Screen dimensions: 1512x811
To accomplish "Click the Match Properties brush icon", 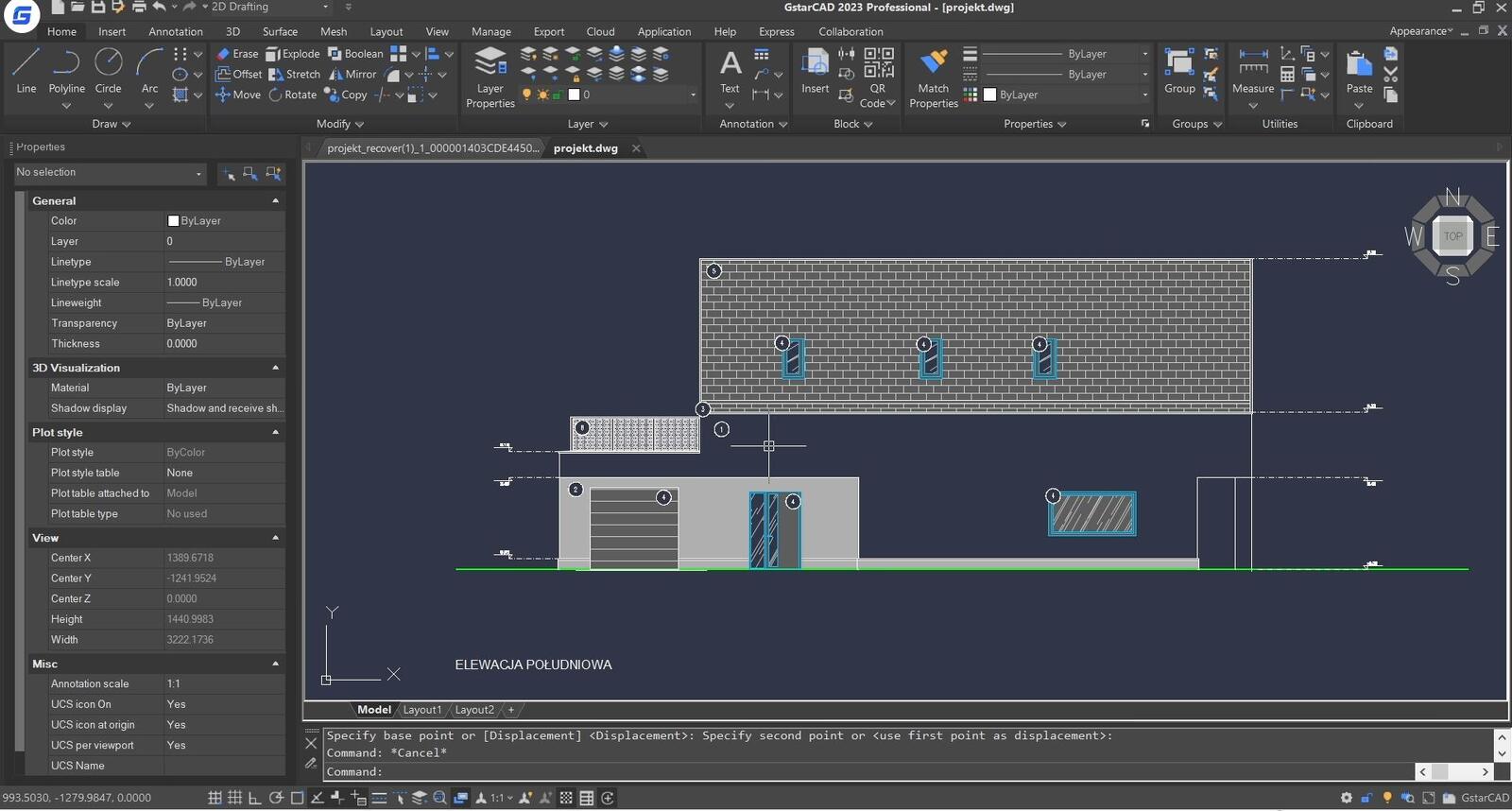I will (x=933, y=63).
